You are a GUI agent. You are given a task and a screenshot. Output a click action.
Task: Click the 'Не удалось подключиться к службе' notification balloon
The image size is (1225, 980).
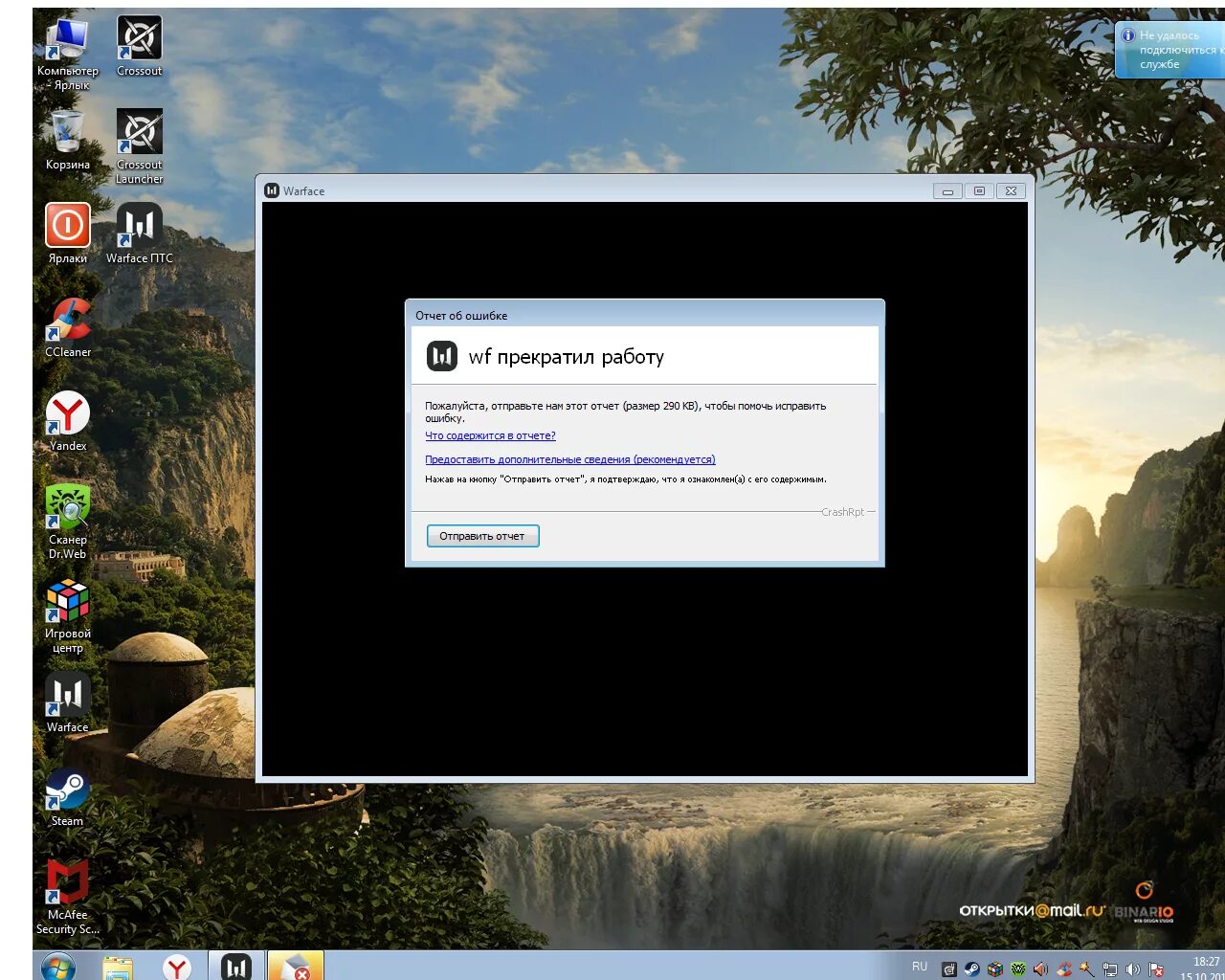[x=1170, y=50]
